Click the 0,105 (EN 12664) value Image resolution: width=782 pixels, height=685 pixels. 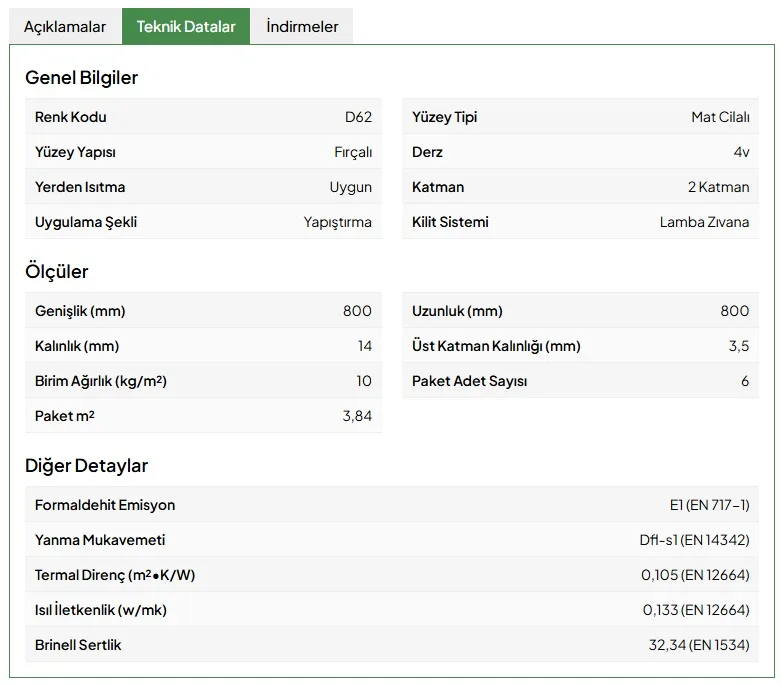[695, 575]
